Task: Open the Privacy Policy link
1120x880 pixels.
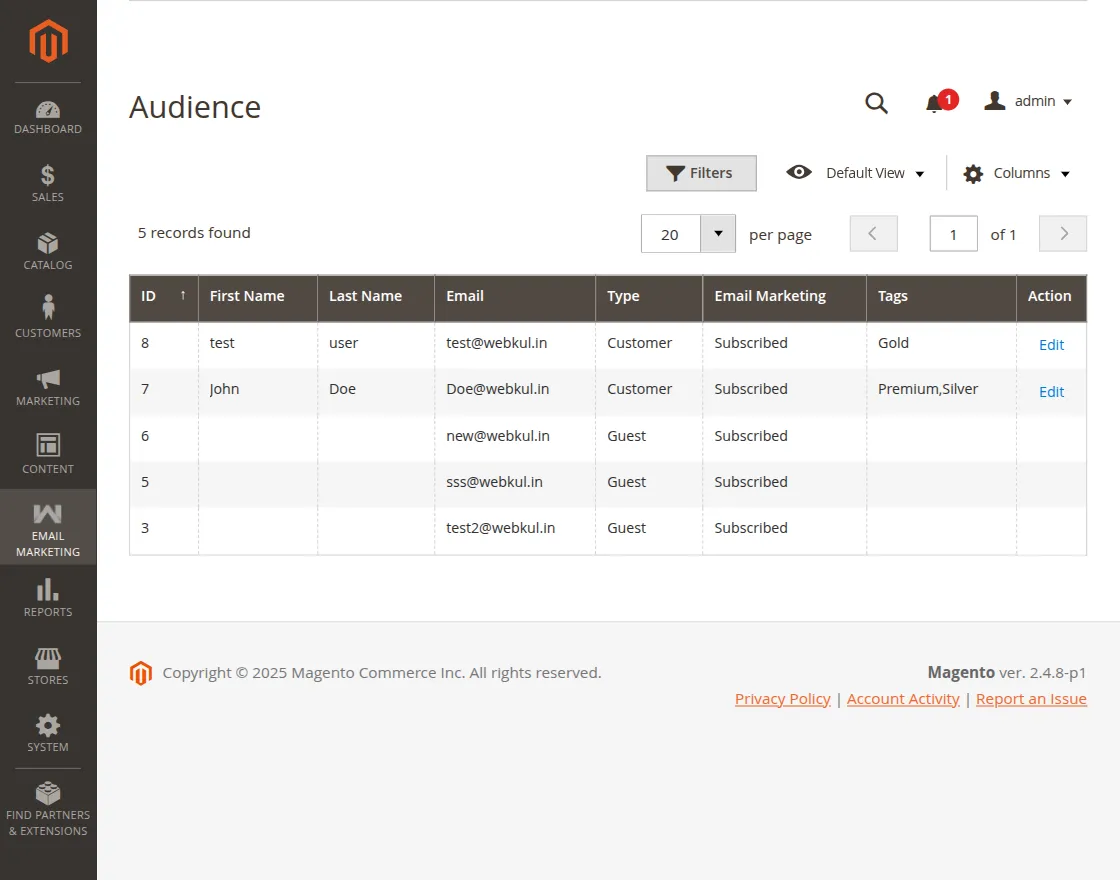Action: click(x=782, y=699)
